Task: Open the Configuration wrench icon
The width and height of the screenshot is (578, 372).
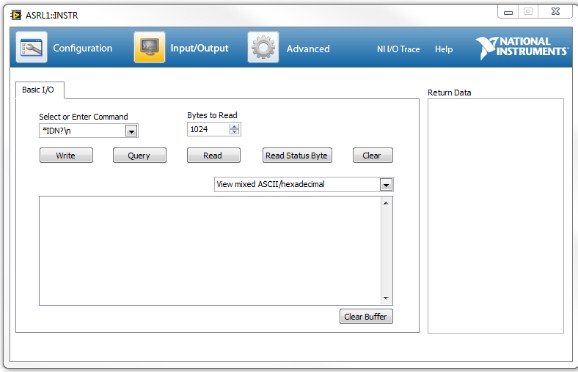Action: point(31,47)
